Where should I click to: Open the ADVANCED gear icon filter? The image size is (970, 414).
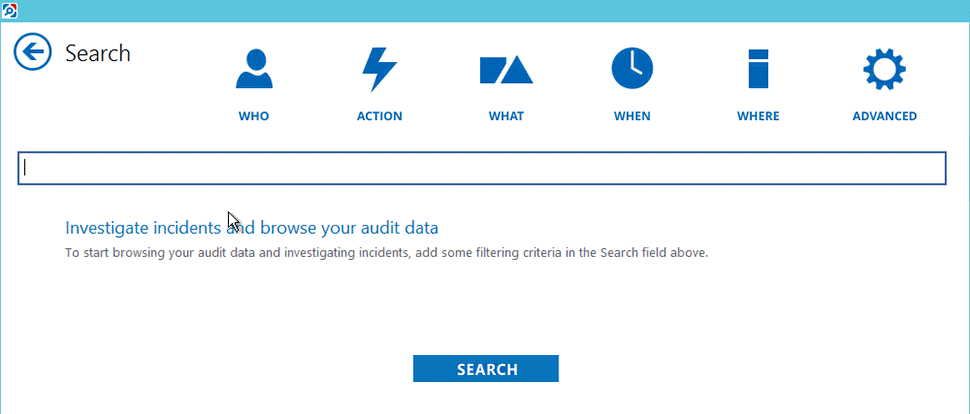coord(885,68)
